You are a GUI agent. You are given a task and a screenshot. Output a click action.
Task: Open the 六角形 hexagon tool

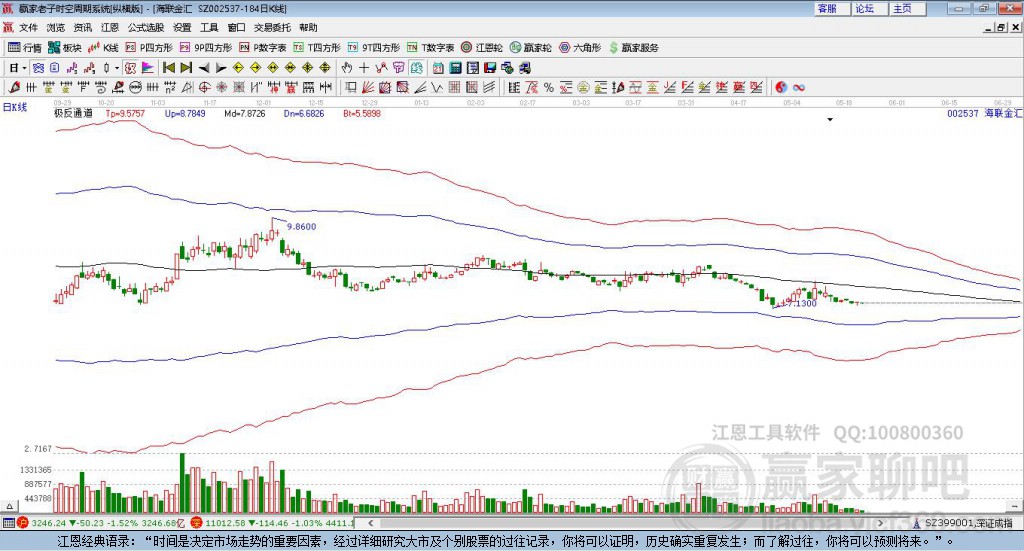tap(580, 48)
